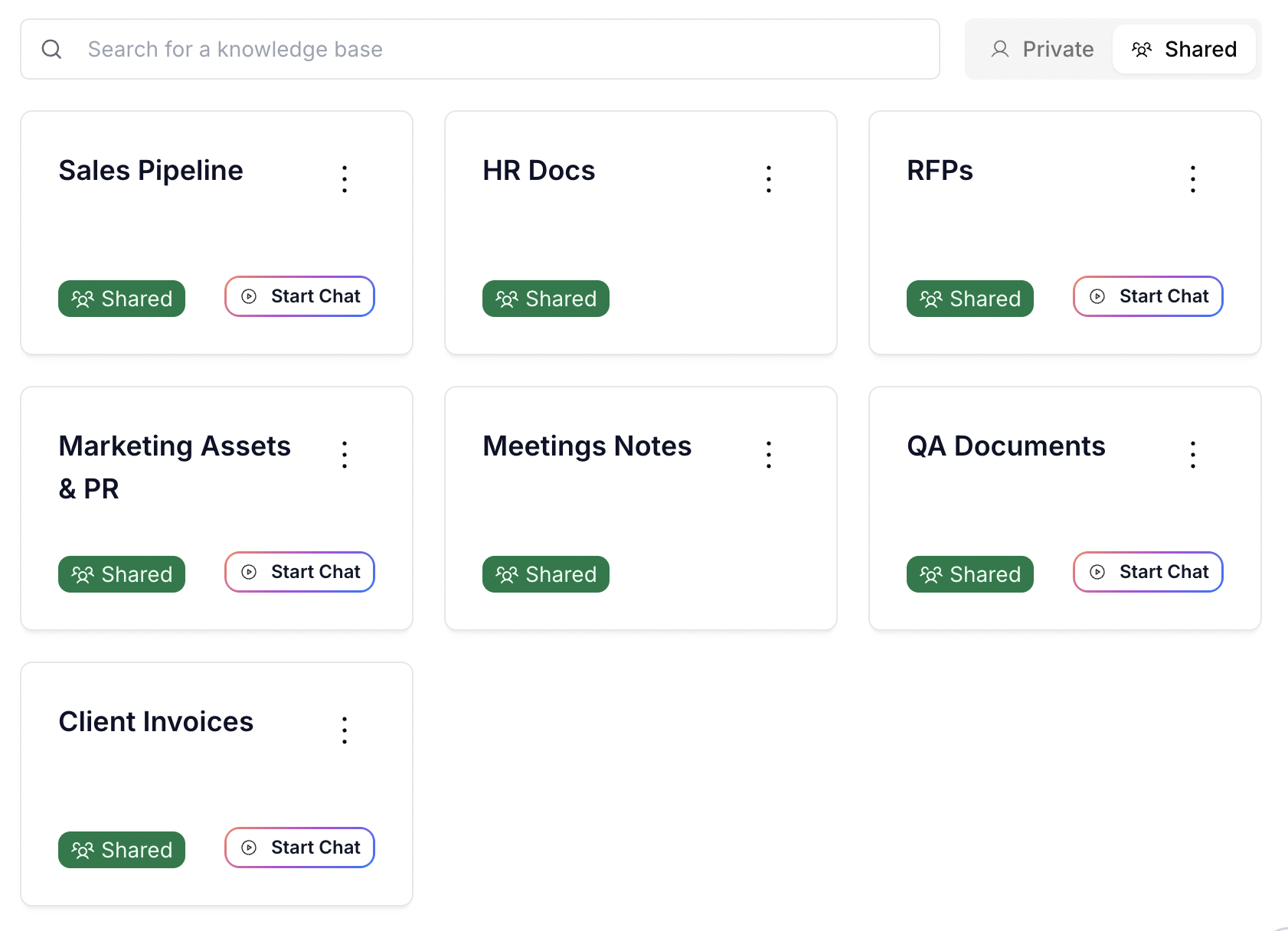Open the QA Documents options menu

tap(1193, 454)
